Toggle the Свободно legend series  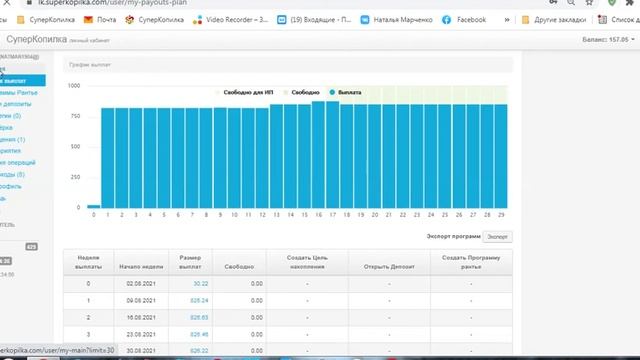(x=302, y=92)
